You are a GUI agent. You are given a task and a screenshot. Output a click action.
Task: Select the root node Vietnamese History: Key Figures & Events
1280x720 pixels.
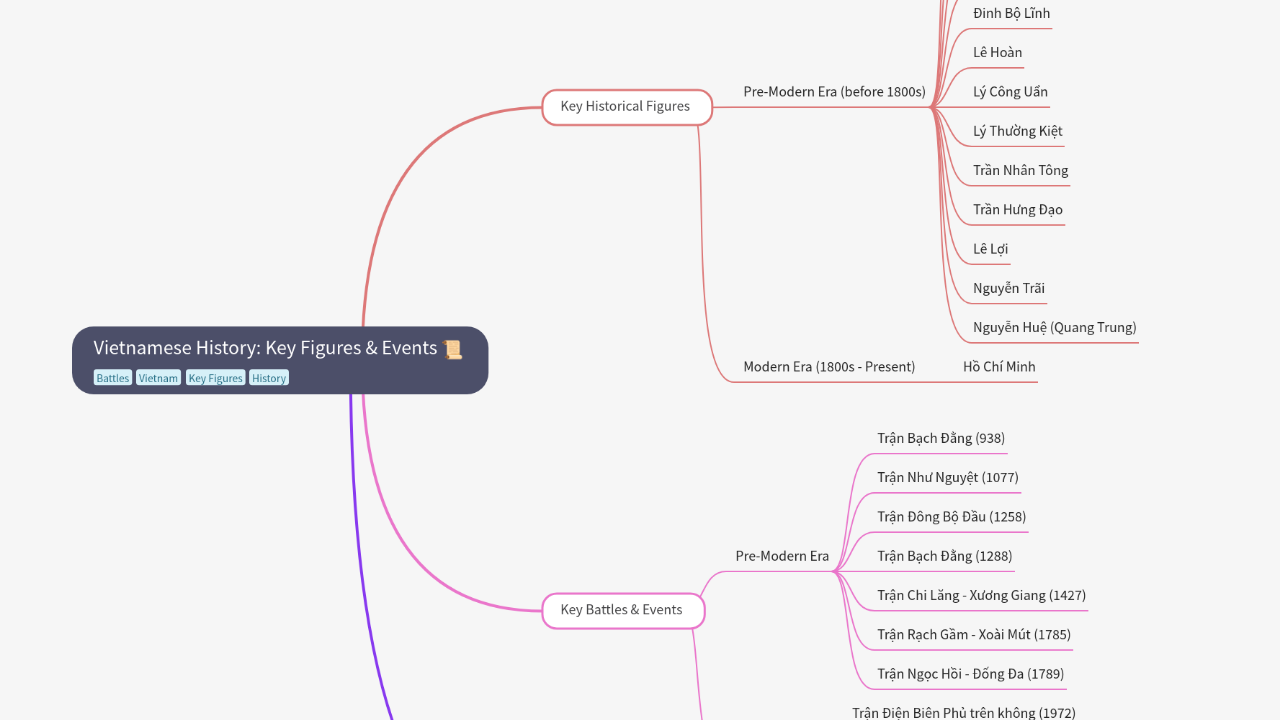click(x=280, y=360)
